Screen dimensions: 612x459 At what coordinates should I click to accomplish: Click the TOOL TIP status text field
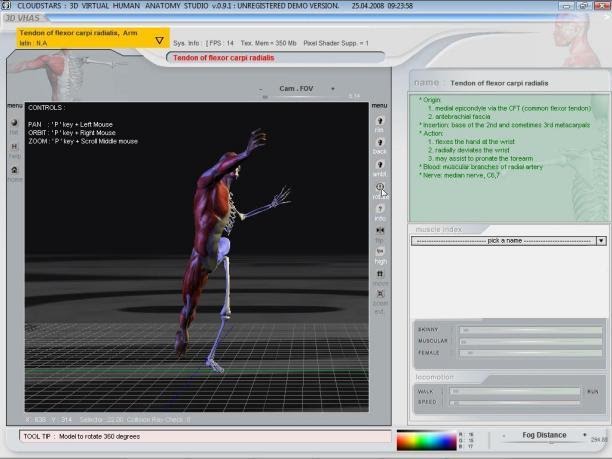point(205,436)
